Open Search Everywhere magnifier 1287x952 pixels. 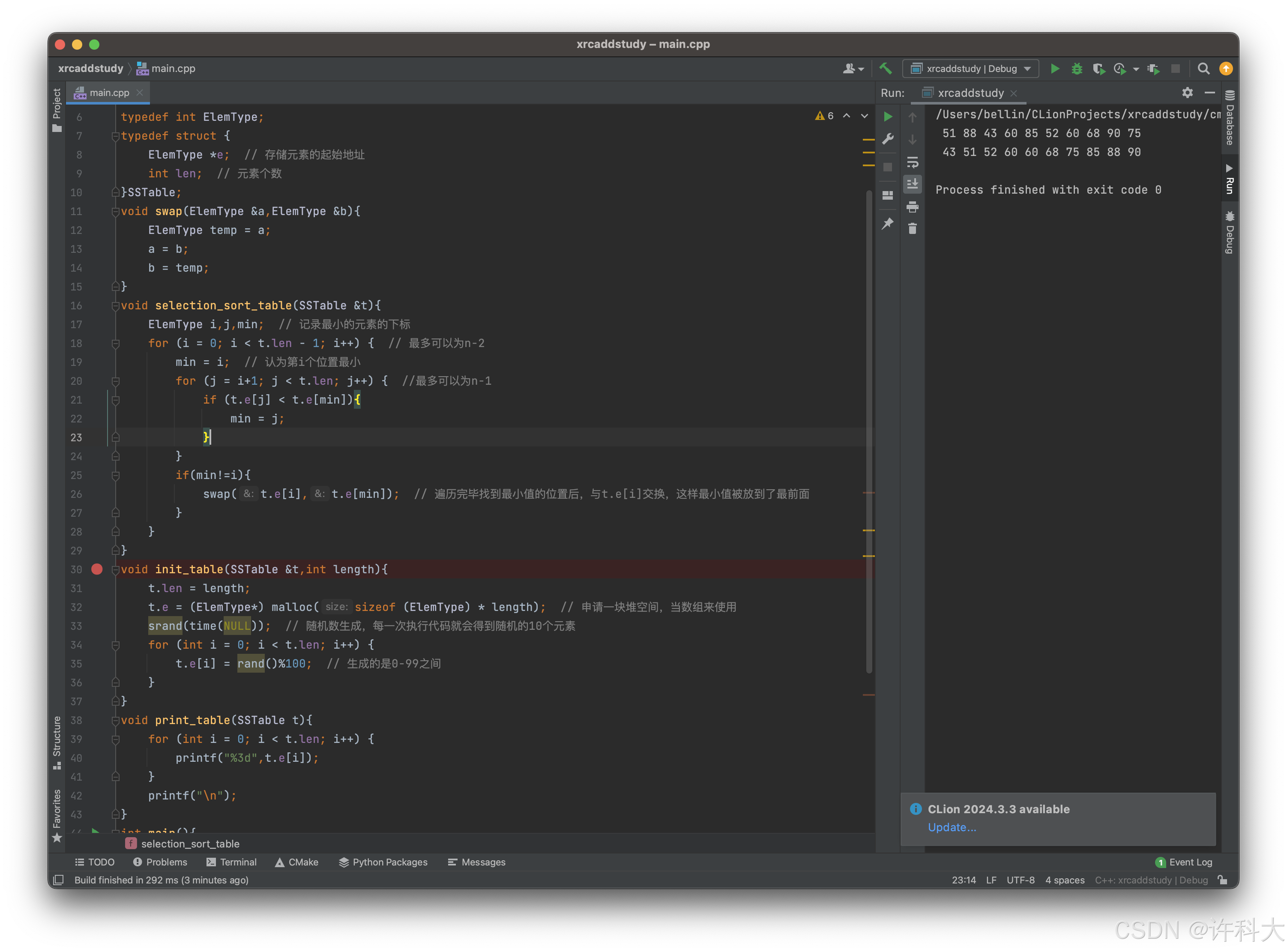[x=1203, y=69]
